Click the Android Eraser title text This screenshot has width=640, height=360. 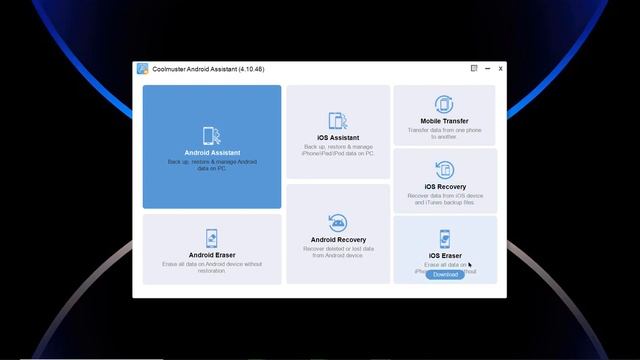point(212,255)
